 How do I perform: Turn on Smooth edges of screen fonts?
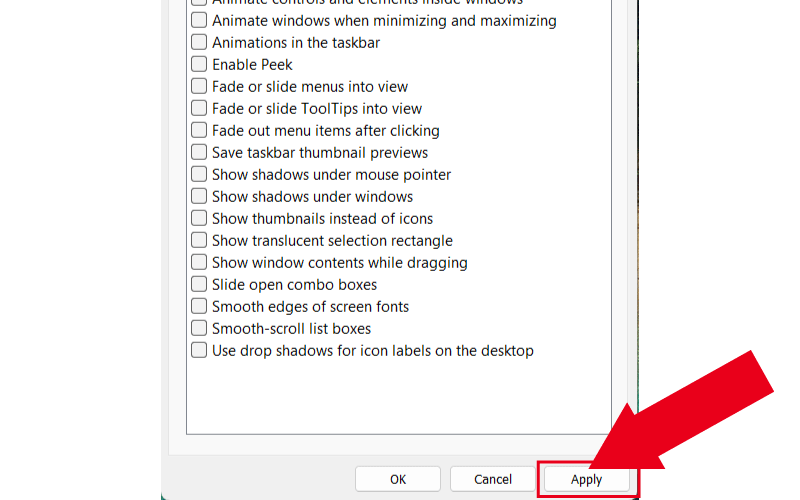[x=199, y=306]
